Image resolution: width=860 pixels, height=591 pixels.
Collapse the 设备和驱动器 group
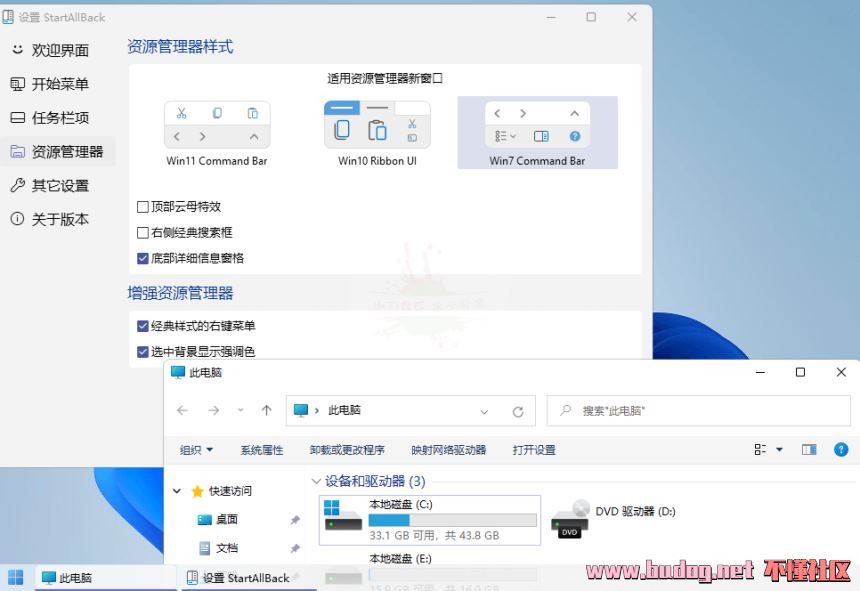[x=318, y=482]
